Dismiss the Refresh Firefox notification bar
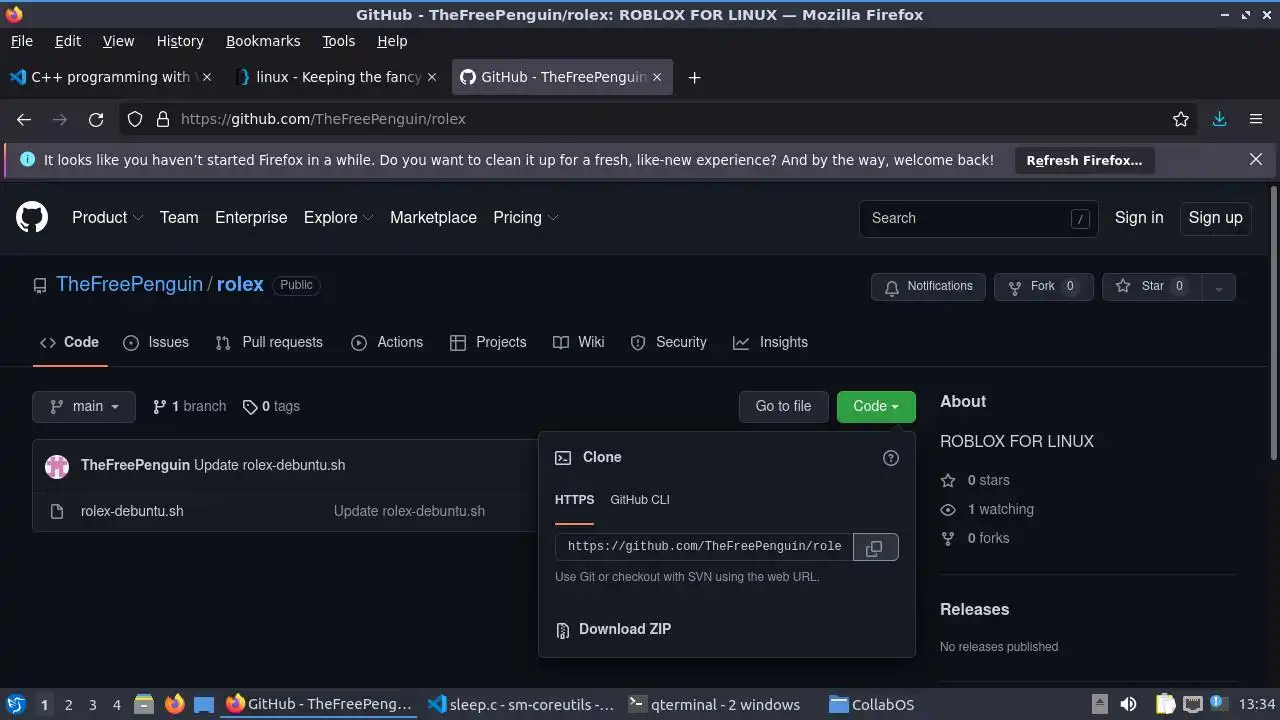This screenshot has width=1280, height=720. 1256,159
